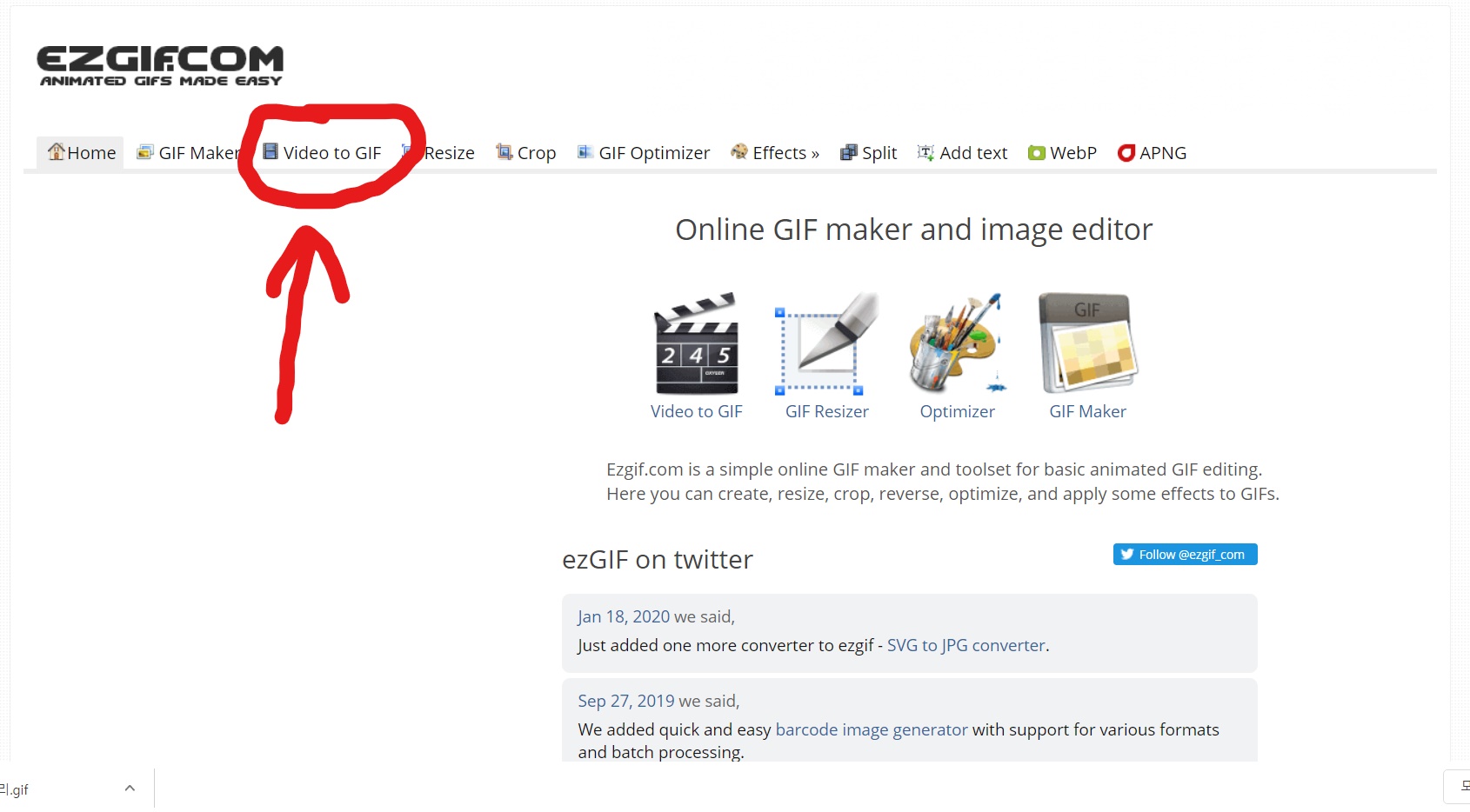Screen dimensions: 1470x812
Task: Click the GIF Resizer pen-and-frame image
Action: pyautogui.click(x=827, y=343)
